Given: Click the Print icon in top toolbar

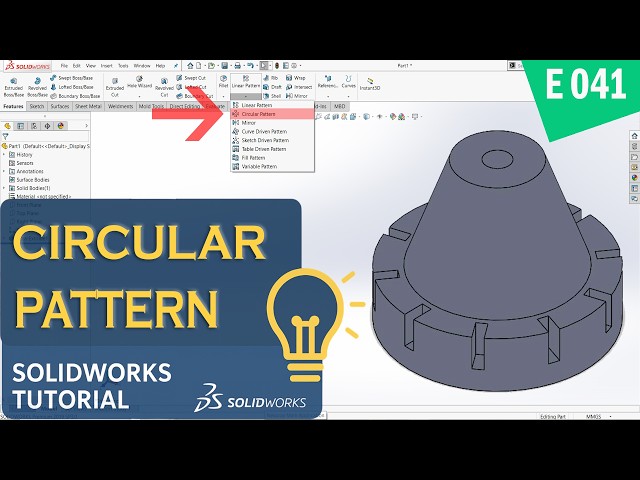Looking at the screenshot, I should pos(238,65).
